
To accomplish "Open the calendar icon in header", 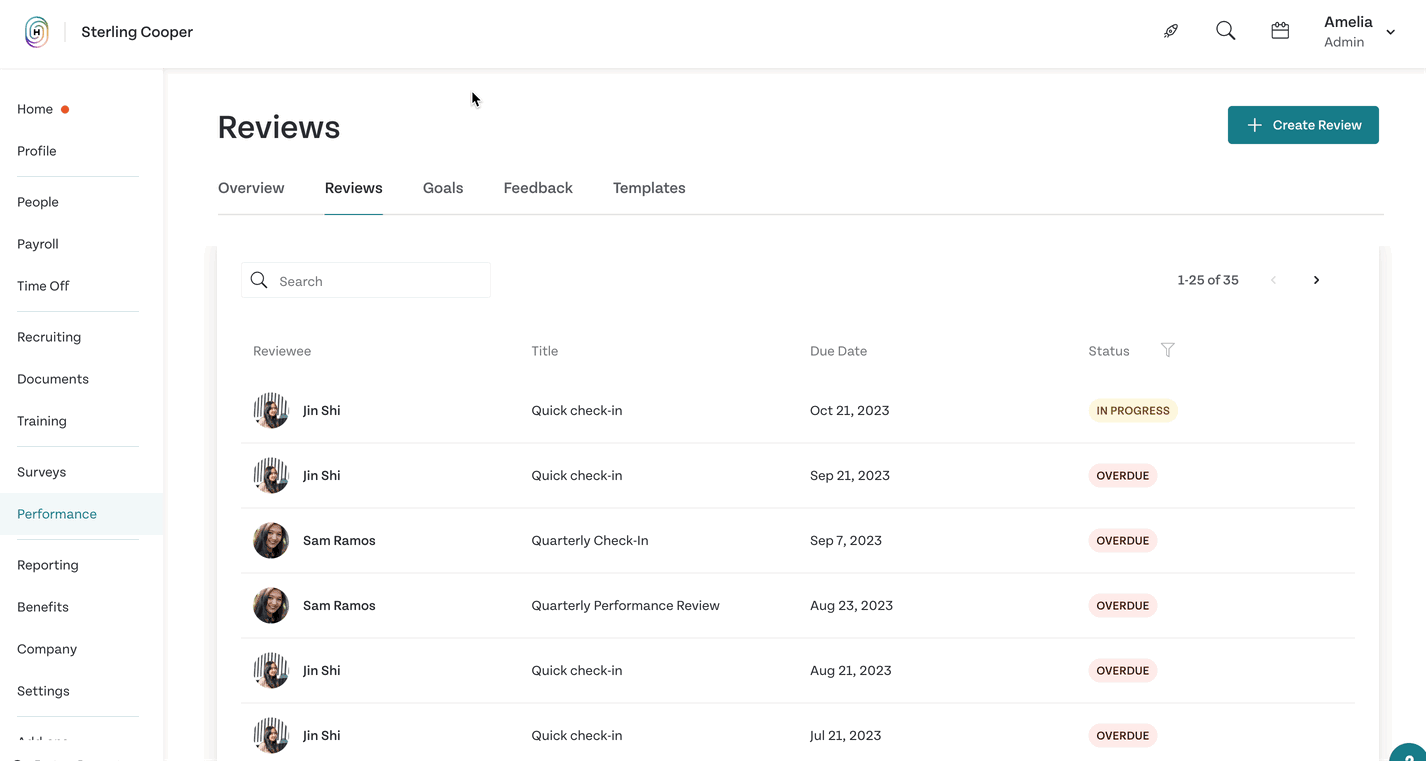I will coord(1280,31).
